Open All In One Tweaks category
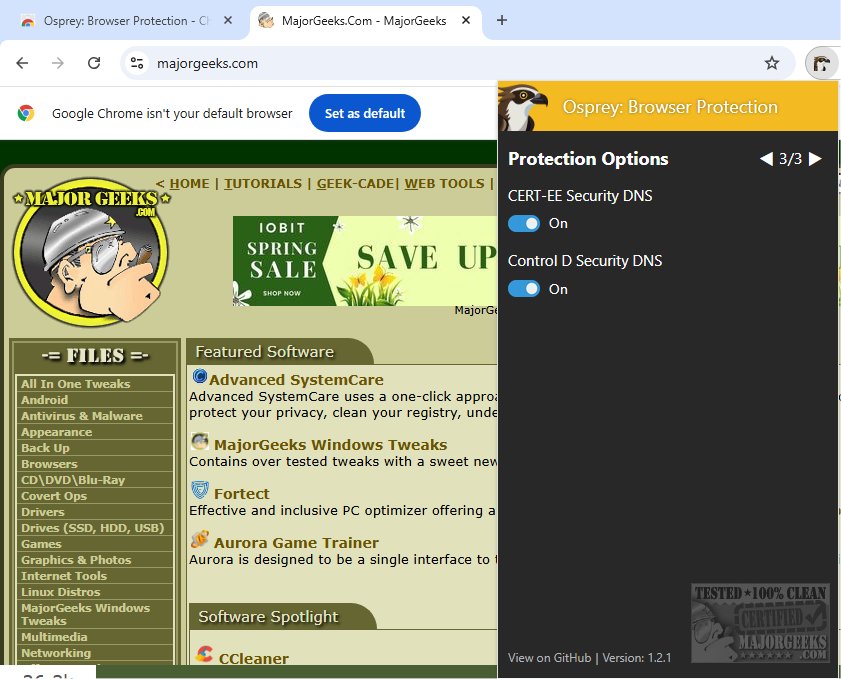The height and width of the screenshot is (679, 841). [x=76, y=384]
